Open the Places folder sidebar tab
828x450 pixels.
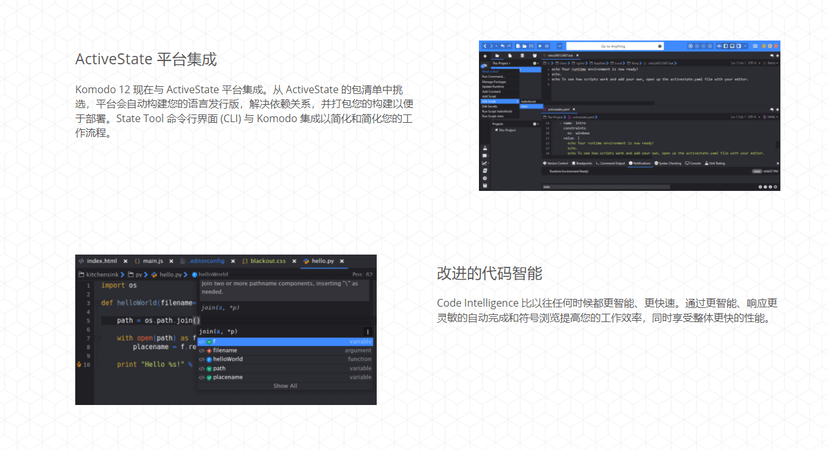(x=497, y=55)
